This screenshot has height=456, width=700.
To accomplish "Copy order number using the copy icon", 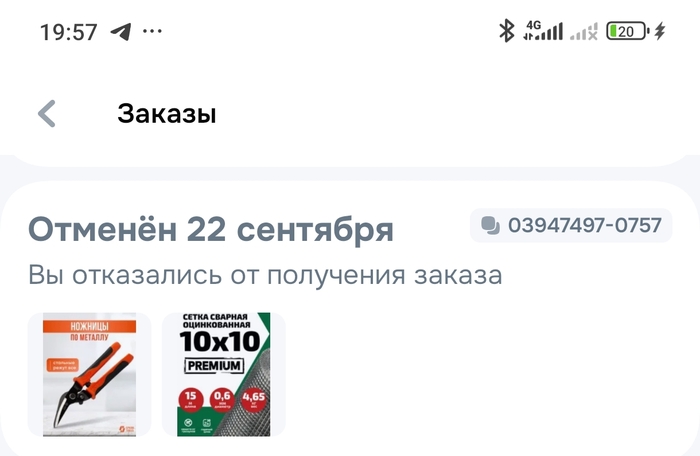I will click(491, 226).
